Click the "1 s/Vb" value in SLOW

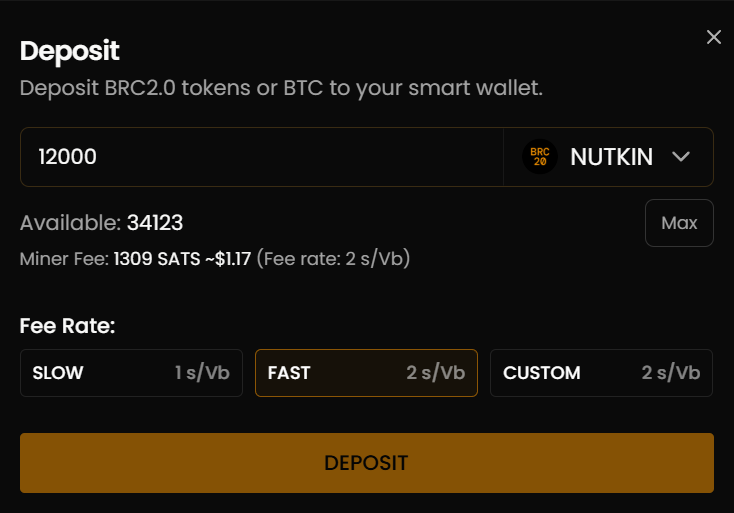(202, 373)
